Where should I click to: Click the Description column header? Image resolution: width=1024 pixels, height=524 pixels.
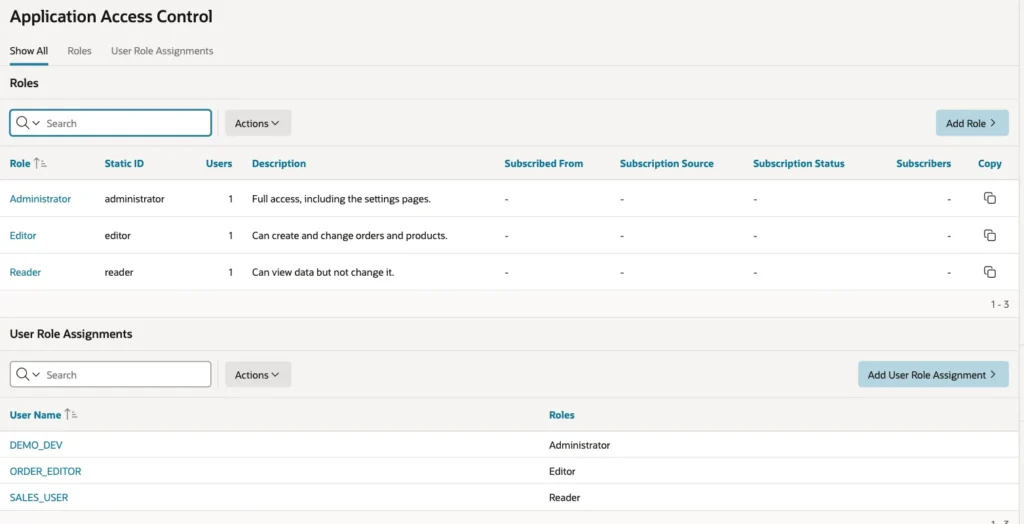click(279, 163)
